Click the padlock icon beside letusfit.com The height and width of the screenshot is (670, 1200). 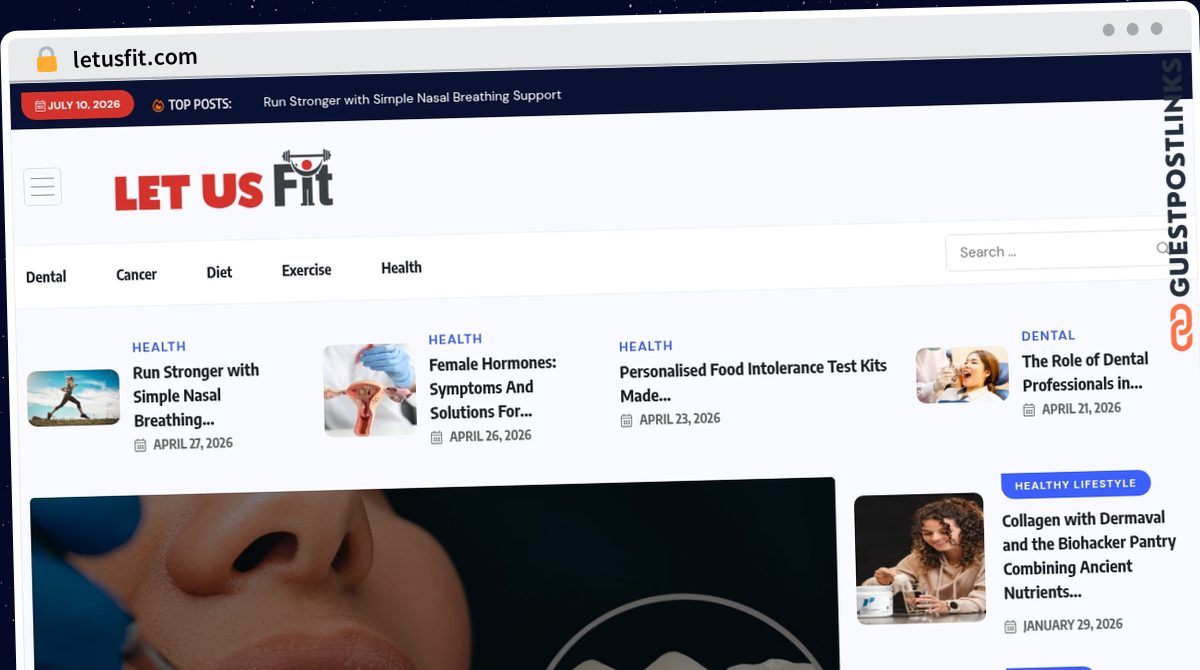46,59
